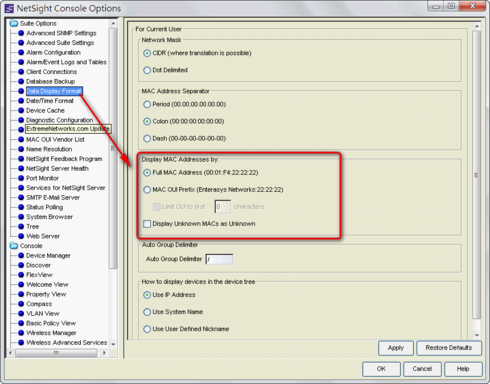Choose Colon MAC address separator
The width and height of the screenshot is (490, 384).
click(147, 122)
